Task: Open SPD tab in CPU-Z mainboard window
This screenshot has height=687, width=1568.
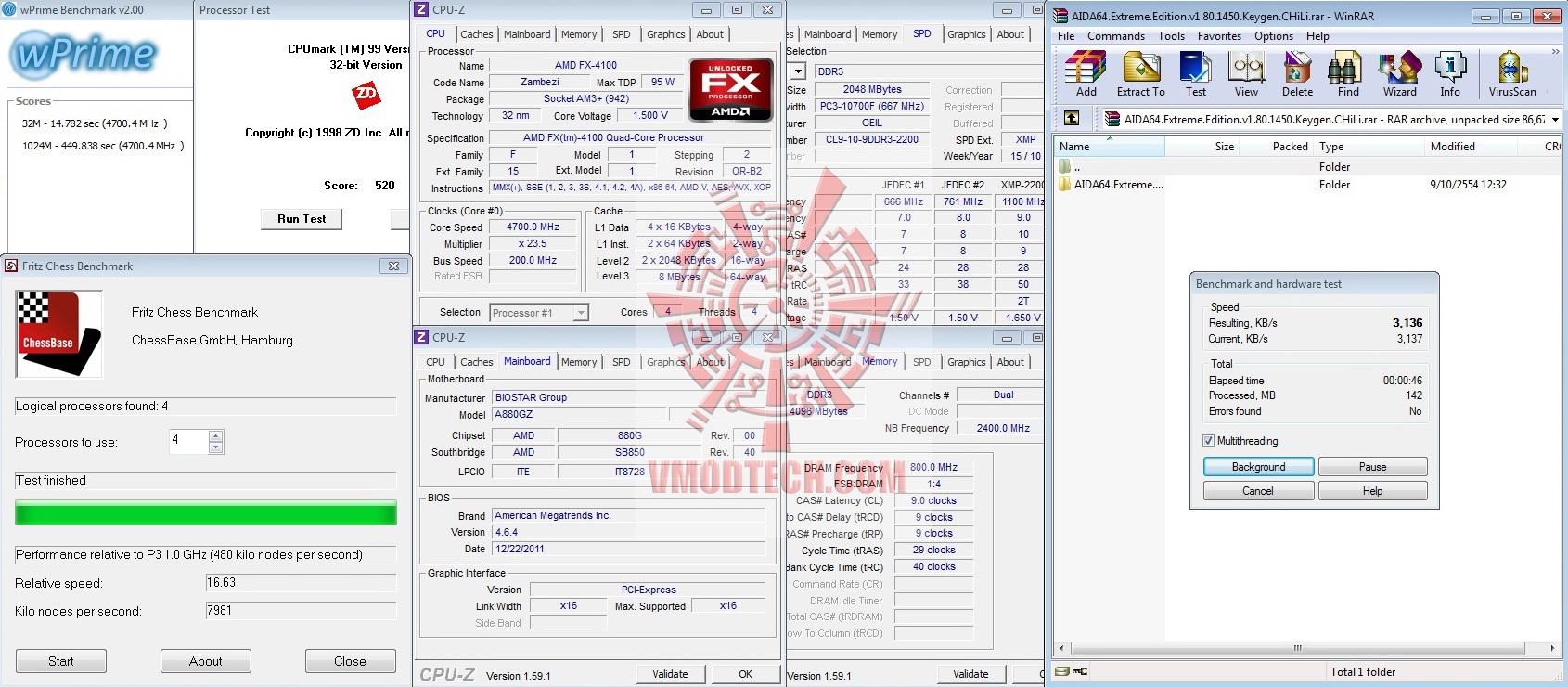Action: pos(622,362)
